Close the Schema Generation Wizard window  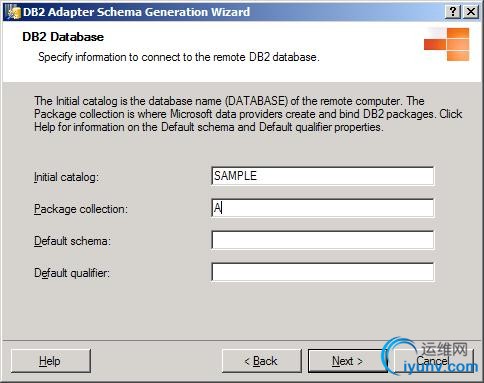[x=471, y=12]
